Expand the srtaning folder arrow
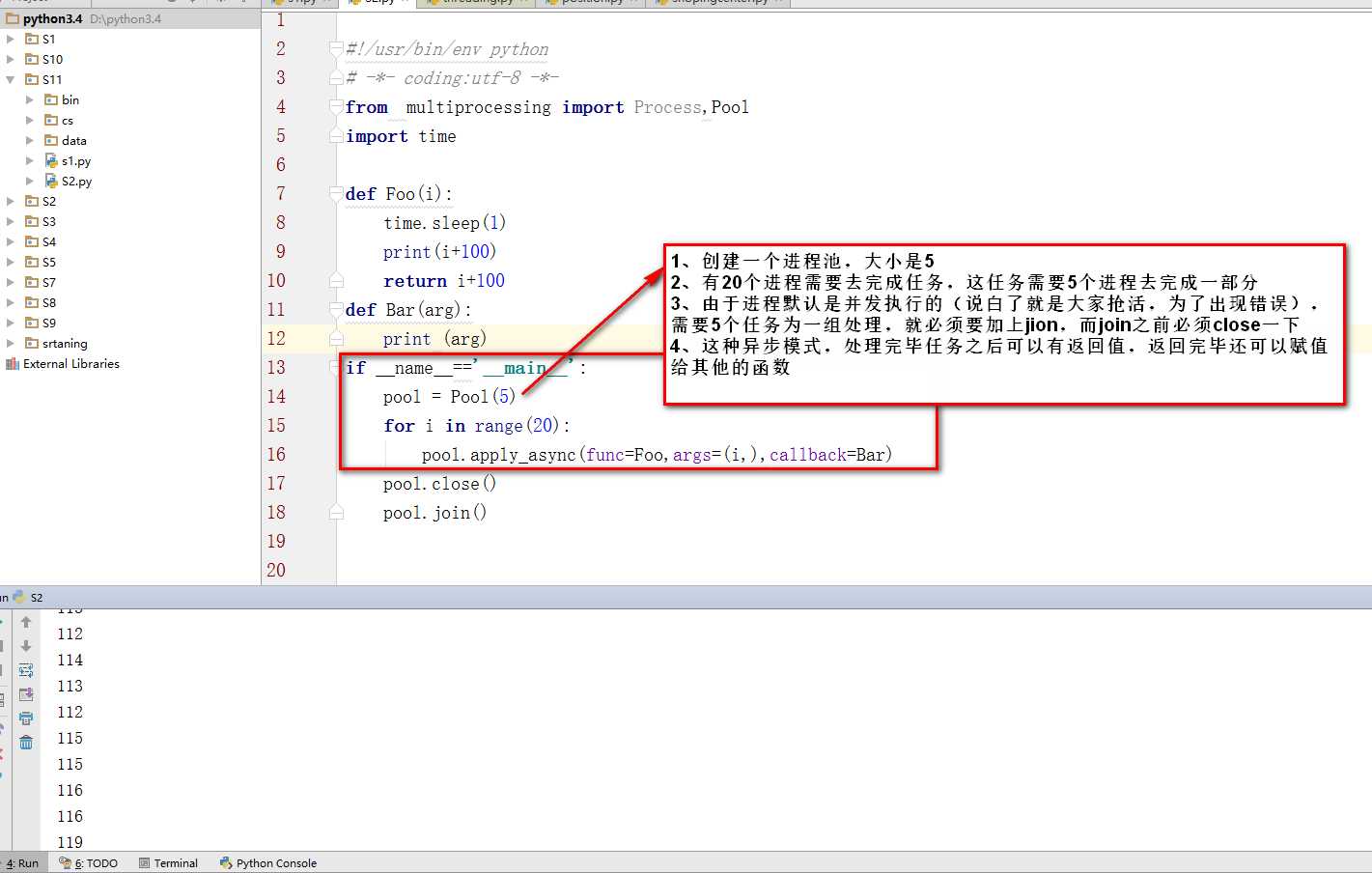 [11, 343]
